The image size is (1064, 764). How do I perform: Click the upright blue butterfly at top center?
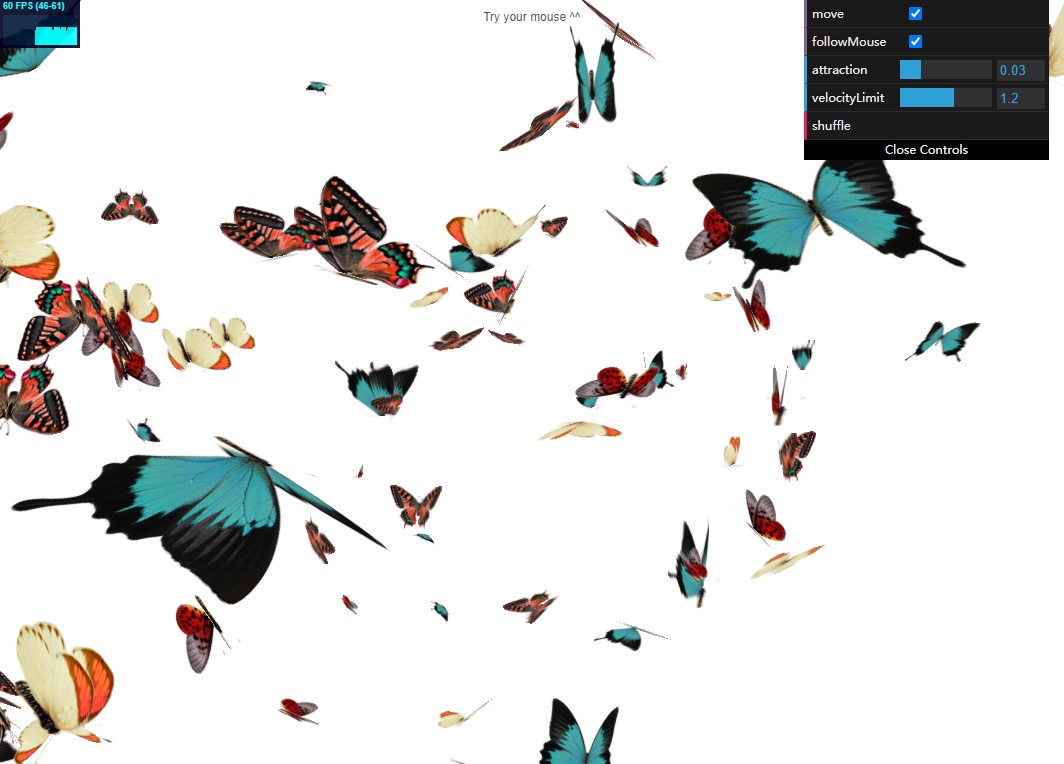[x=595, y=80]
